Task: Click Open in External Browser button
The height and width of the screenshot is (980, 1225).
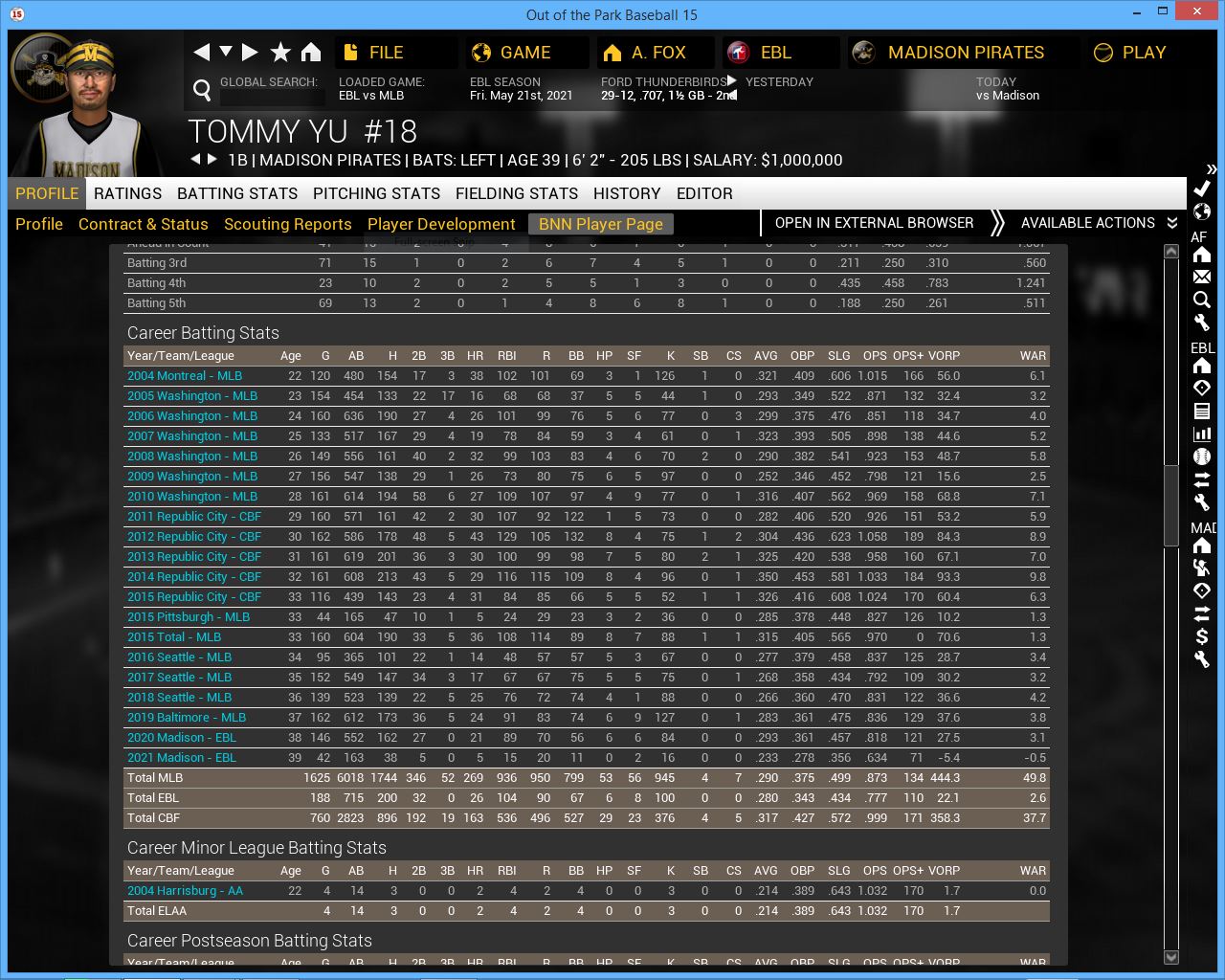Action: 874,223
